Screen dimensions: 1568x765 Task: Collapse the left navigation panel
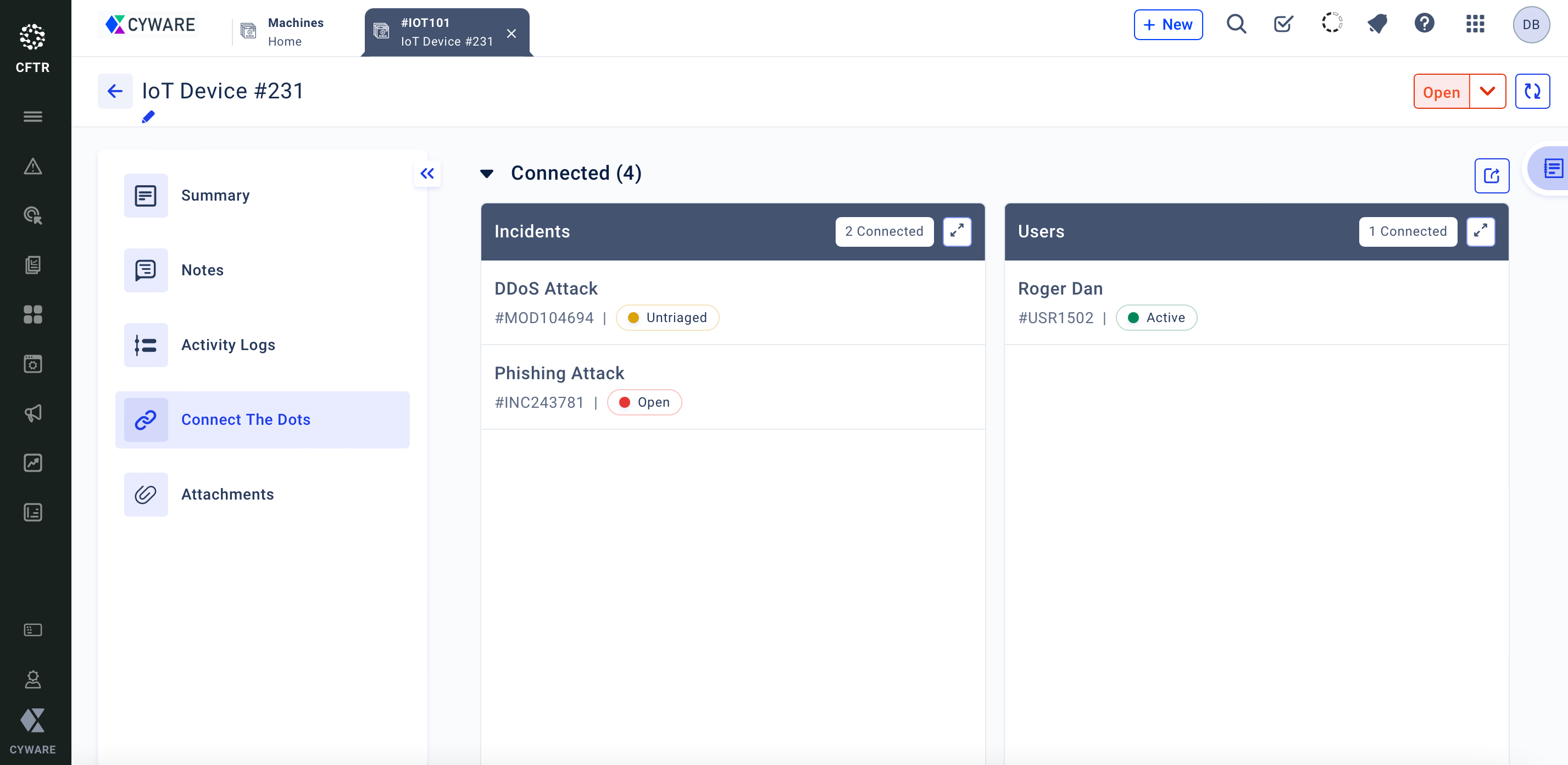tap(427, 174)
